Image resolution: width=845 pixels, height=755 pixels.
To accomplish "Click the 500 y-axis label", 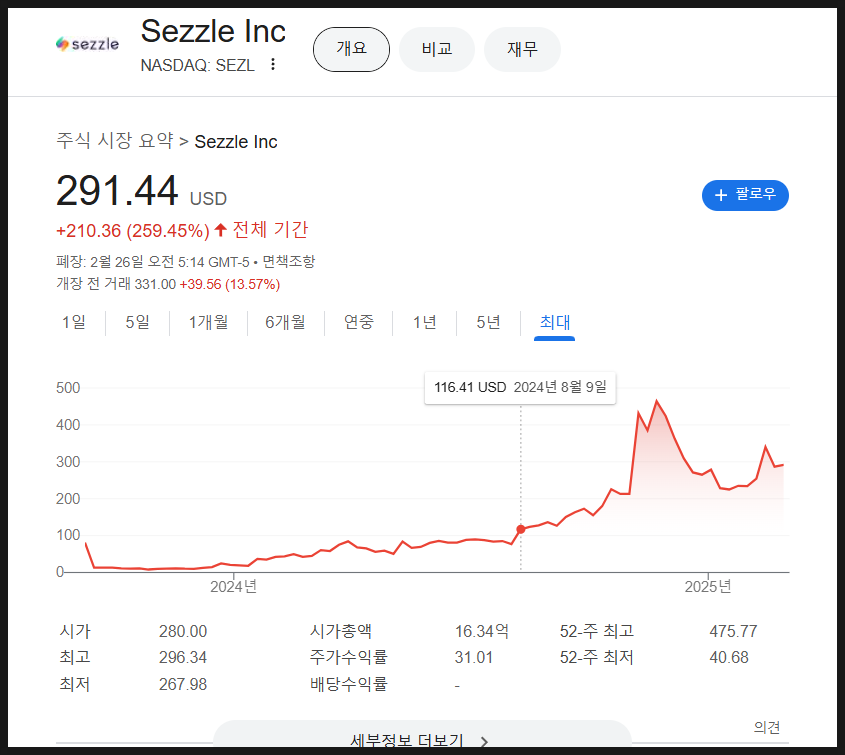I will pyautogui.click(x=68, y=388).
